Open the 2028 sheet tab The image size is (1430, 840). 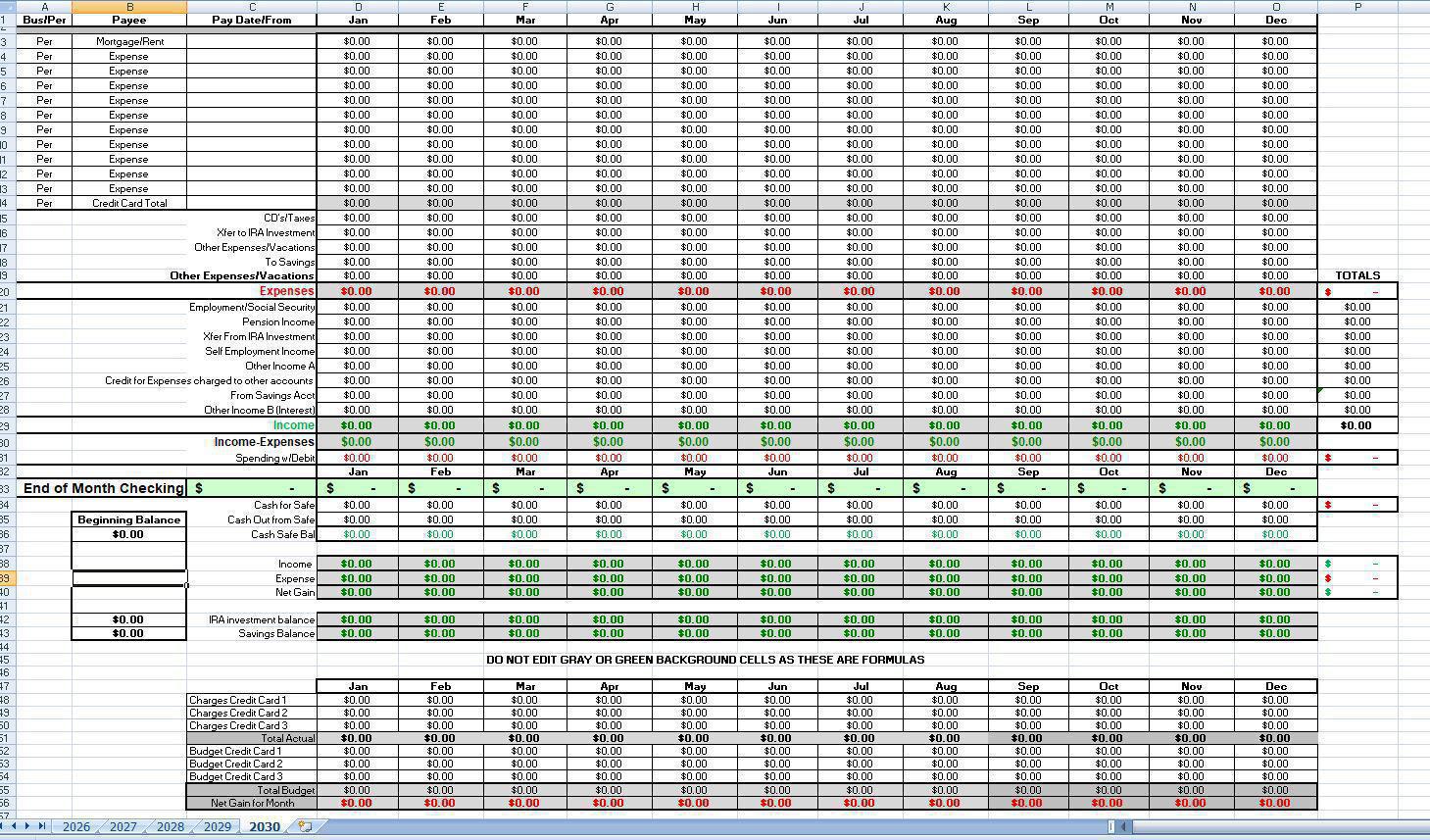click(170, 826)
